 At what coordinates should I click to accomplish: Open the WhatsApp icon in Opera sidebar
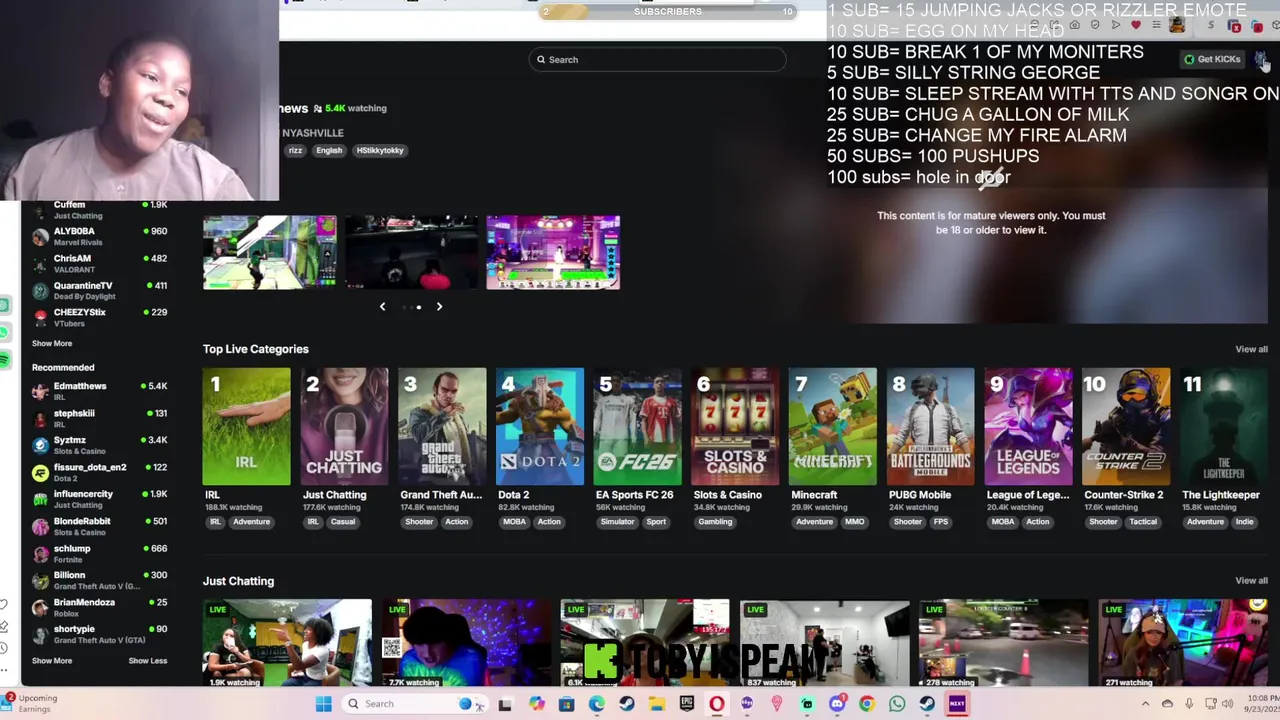pyautogui.click(x=4, y=333)
